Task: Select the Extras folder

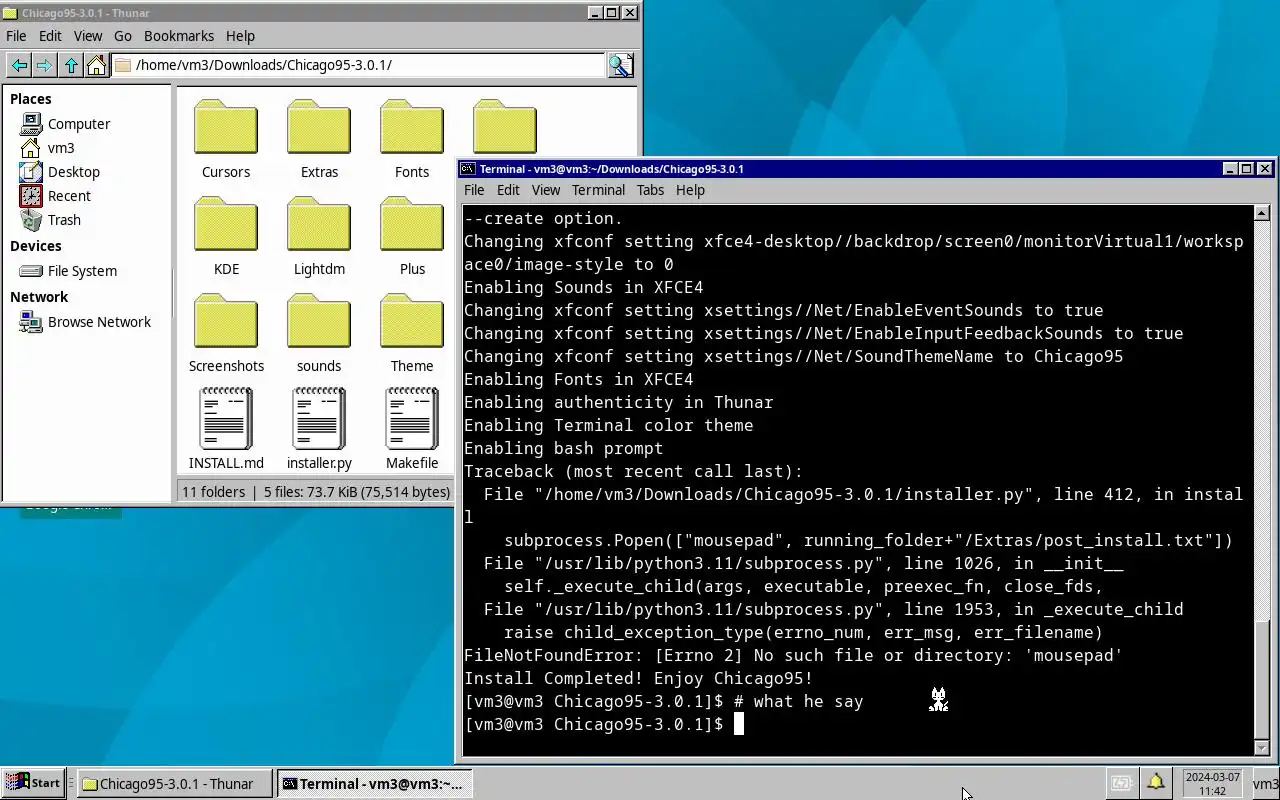Action: pos(319,140)
